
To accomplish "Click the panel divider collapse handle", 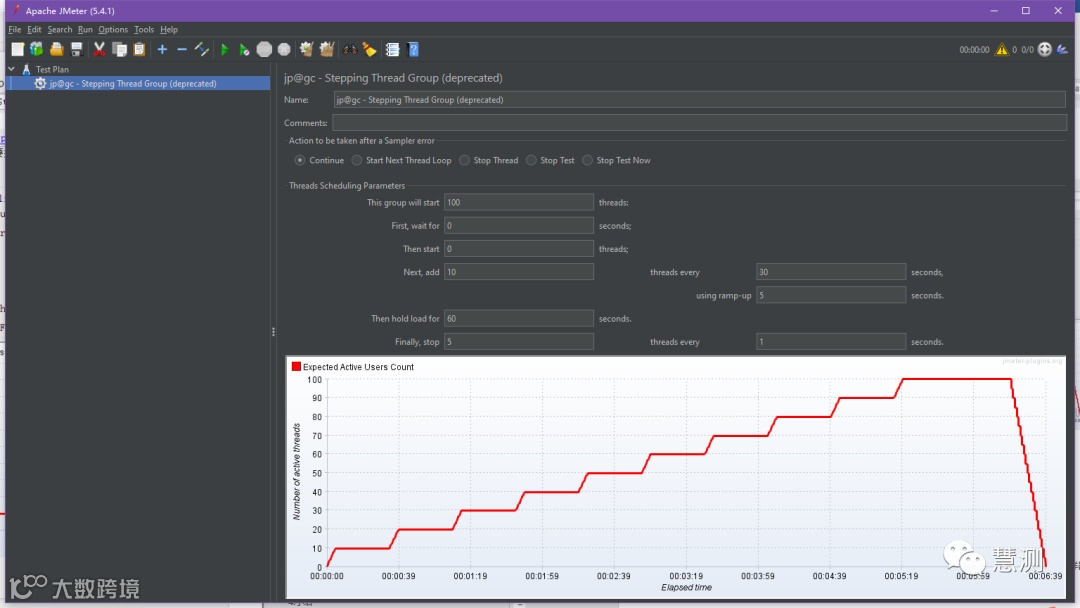I will click(273, 332).
